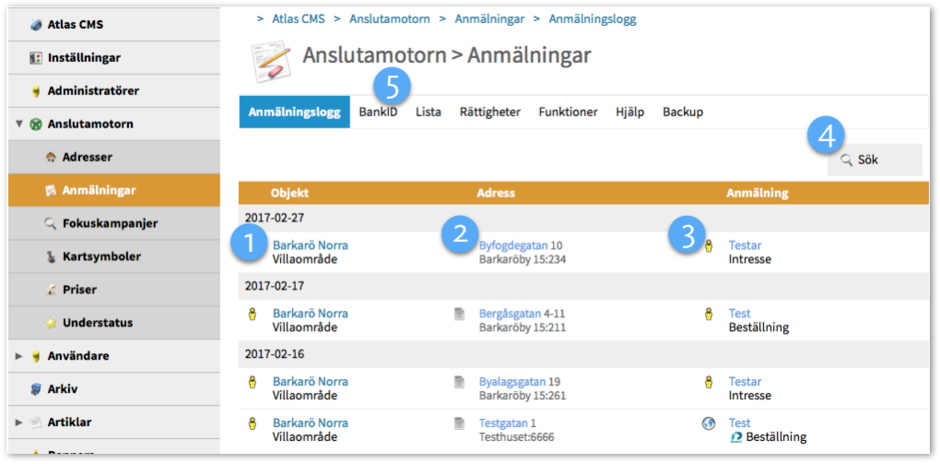Click the Adresser house icon
This screenshot has height=464, width=940.
pos(51,157)
